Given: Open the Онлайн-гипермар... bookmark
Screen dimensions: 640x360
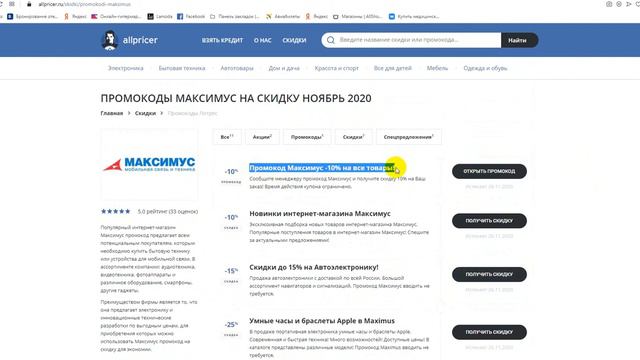Looking at the screenshot, I should click(116, 16).
